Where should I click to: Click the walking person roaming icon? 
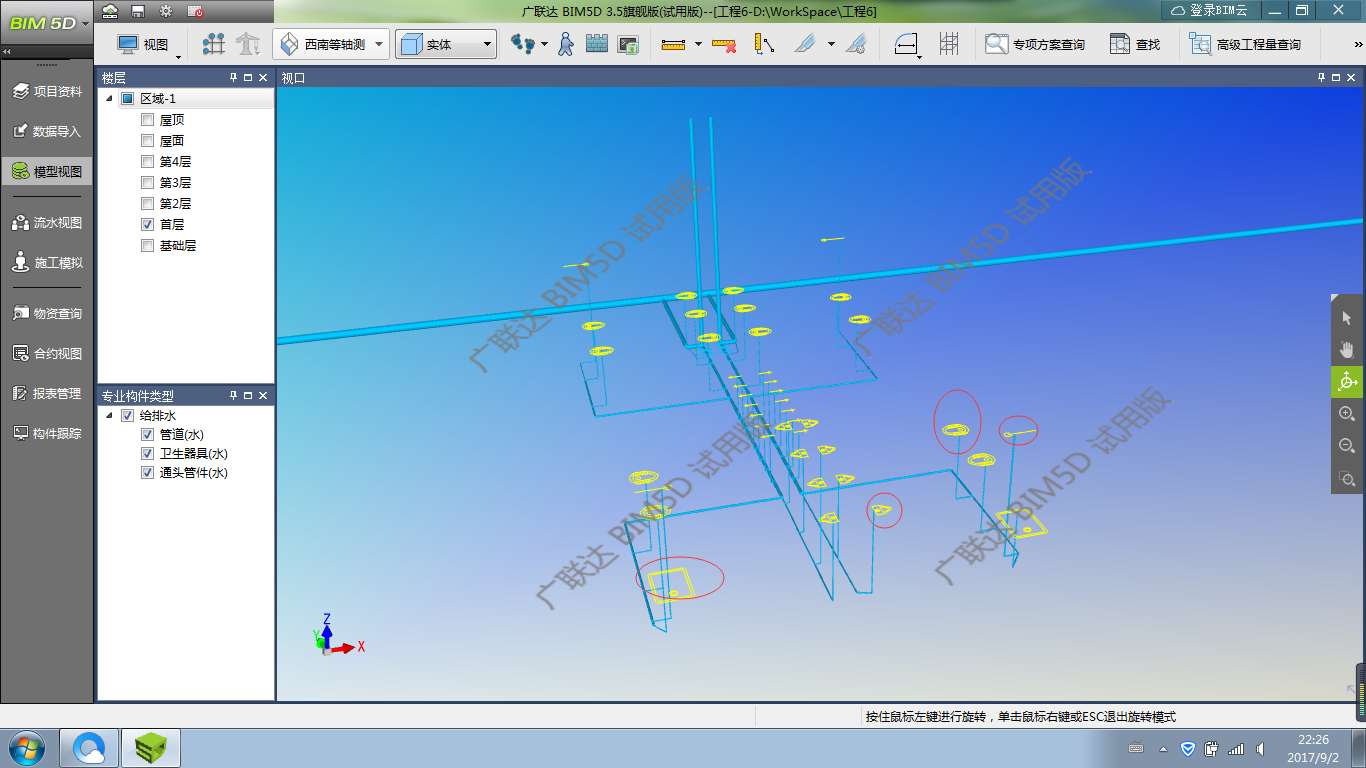click(566, 44)
